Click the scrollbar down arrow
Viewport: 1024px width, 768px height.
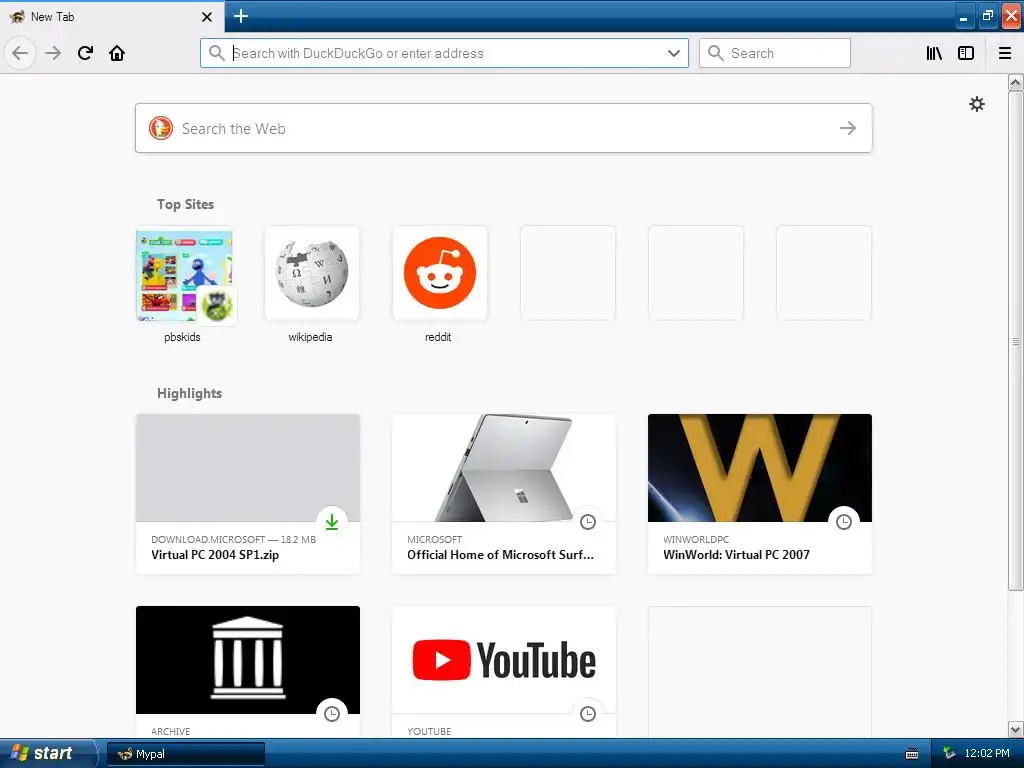pos(1015,729)
